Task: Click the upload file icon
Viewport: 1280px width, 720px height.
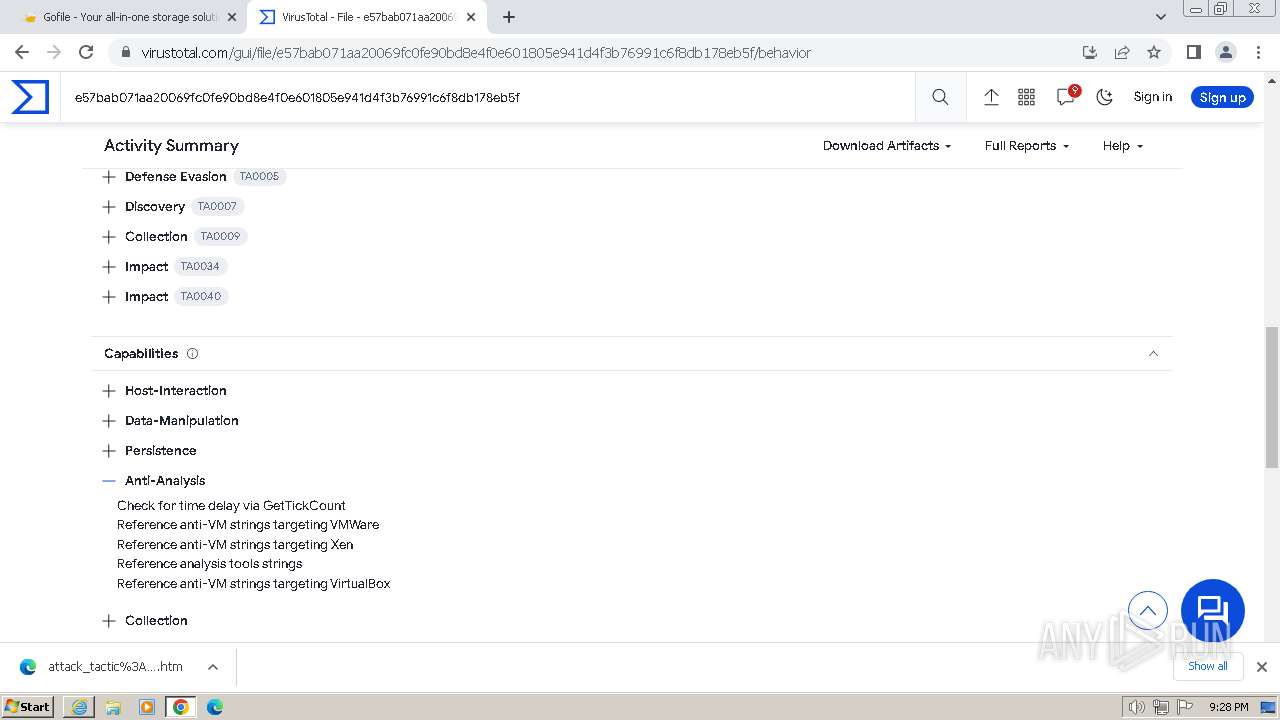Action: 991,97
